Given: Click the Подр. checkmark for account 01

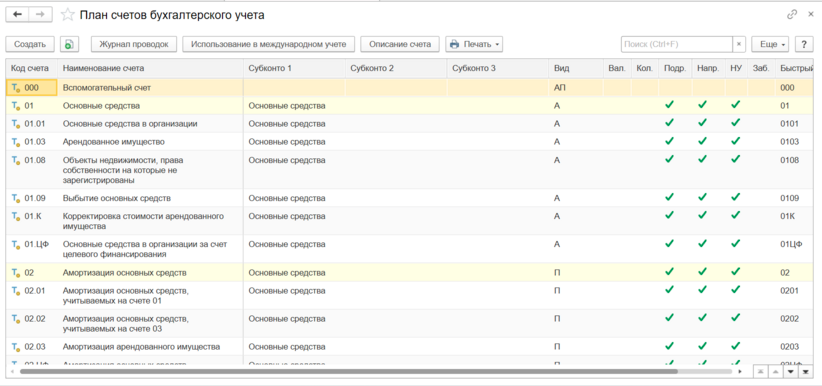Looking at the screenshot, I should [669, 105].
